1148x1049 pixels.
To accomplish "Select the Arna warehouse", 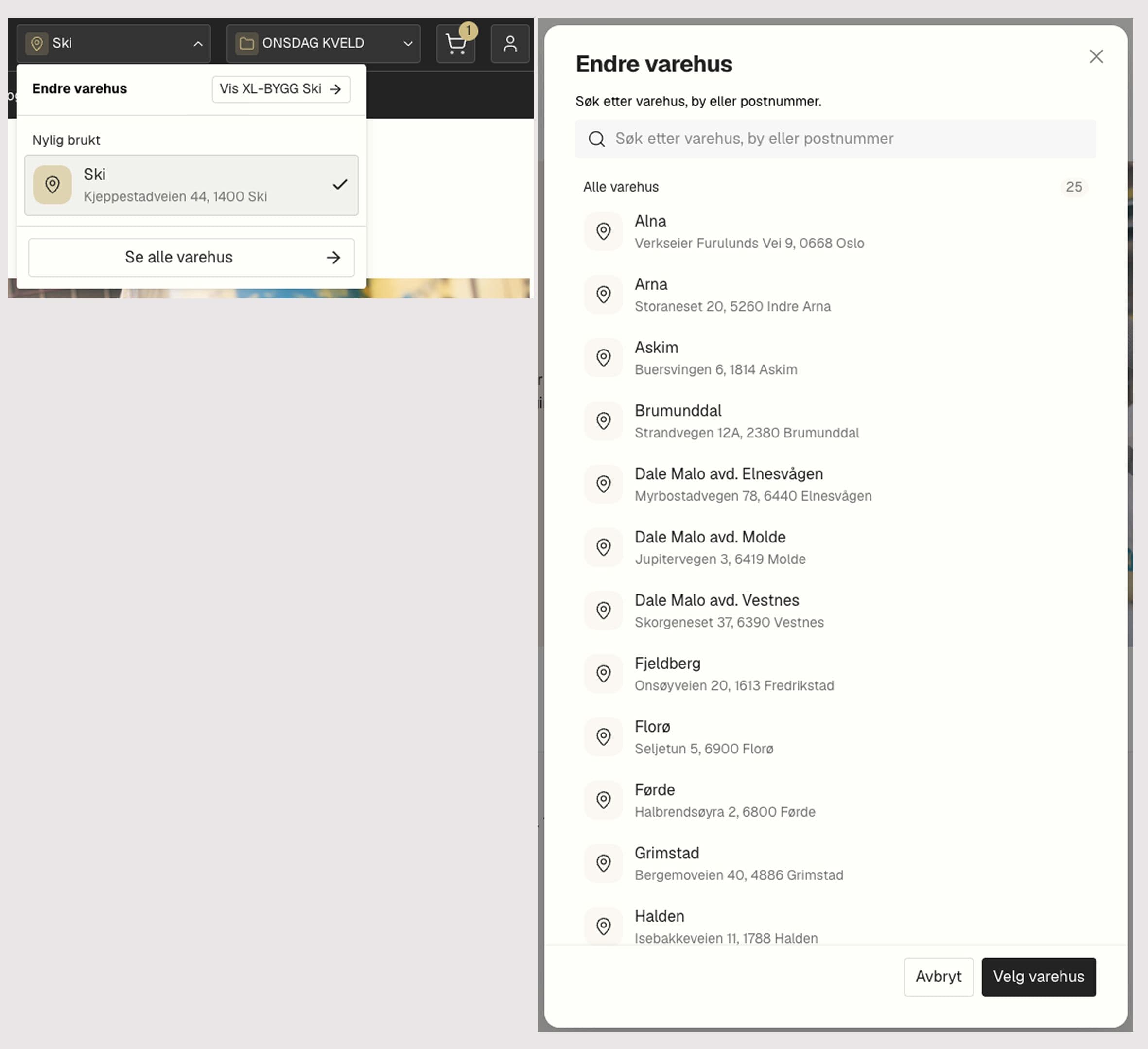I will 835,295.
